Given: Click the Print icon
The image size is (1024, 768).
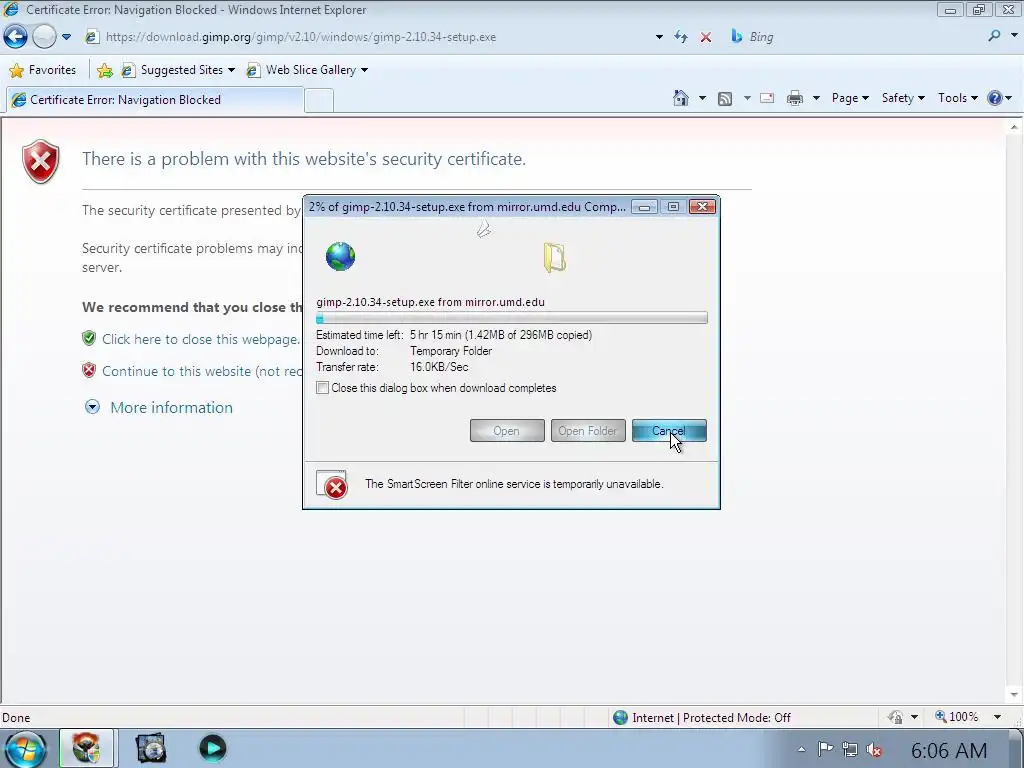Looking at the screenshot, I should (x=795, y=99).
